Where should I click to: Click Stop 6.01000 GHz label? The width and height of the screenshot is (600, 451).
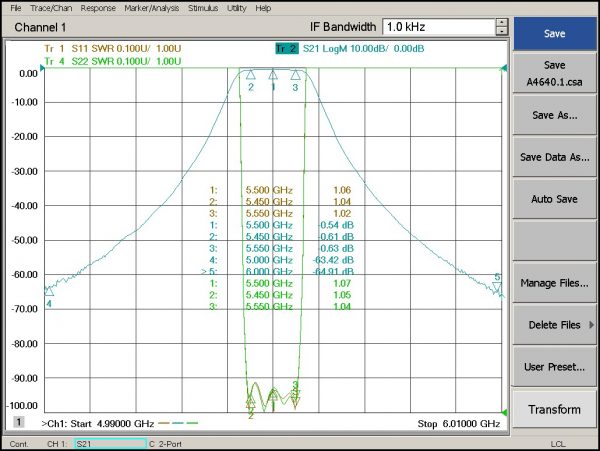[459, 424]
